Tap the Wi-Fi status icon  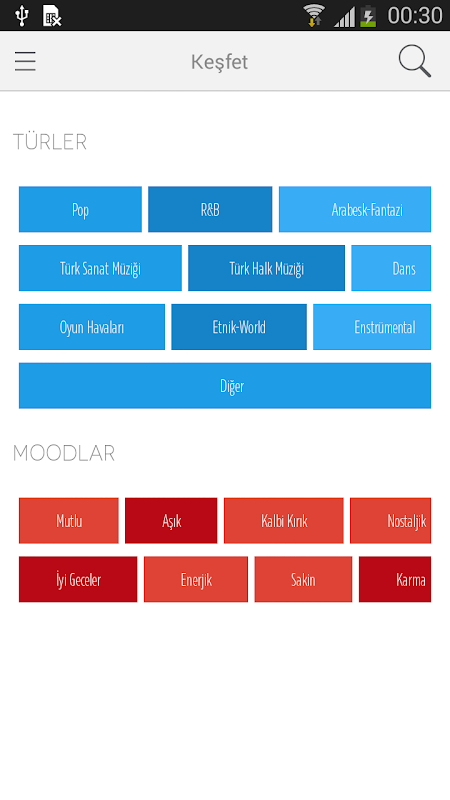[x=314, y=15]
